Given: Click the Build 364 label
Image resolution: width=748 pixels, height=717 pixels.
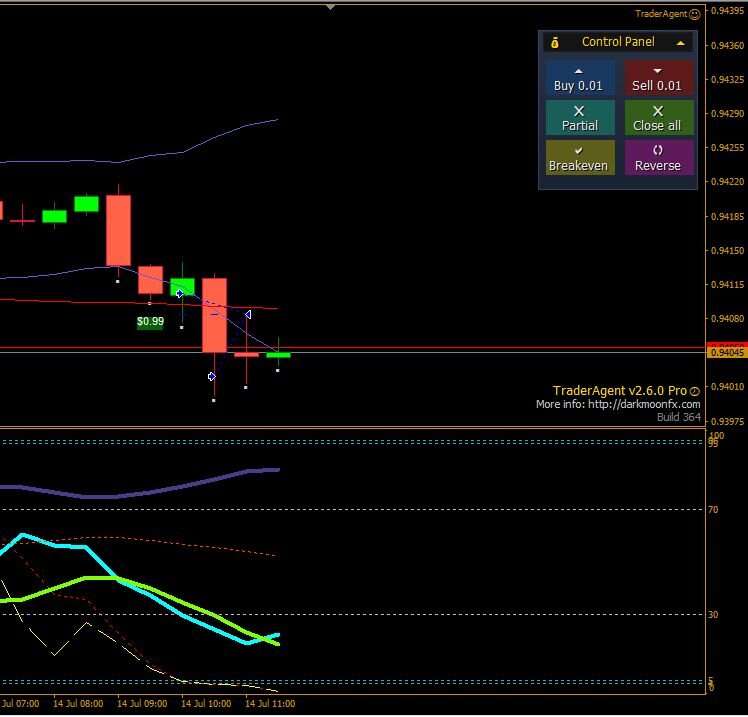Looking at the screenshot, I should tap(678, 417).
